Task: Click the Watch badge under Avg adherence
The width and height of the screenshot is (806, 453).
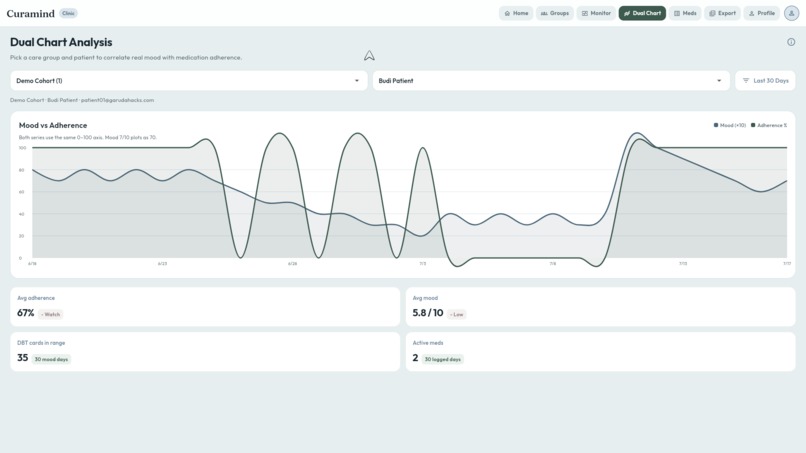Action: click(50, 314)
